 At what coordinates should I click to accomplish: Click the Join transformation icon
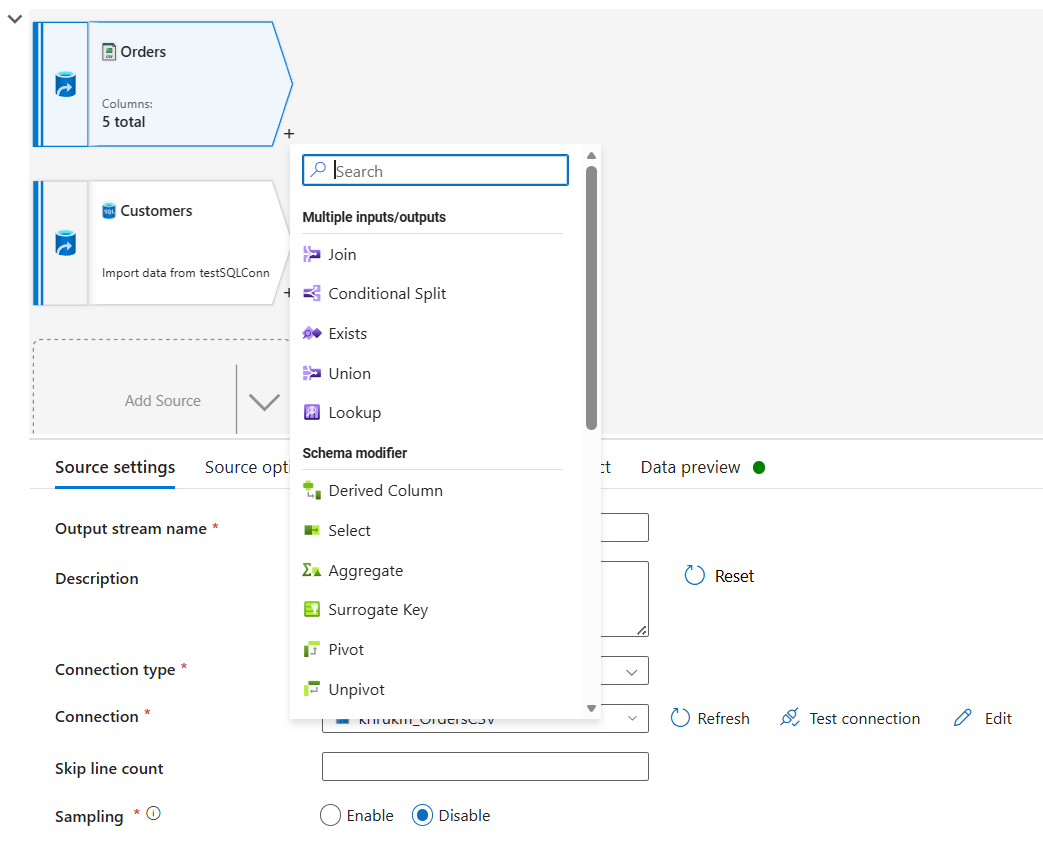311,254
